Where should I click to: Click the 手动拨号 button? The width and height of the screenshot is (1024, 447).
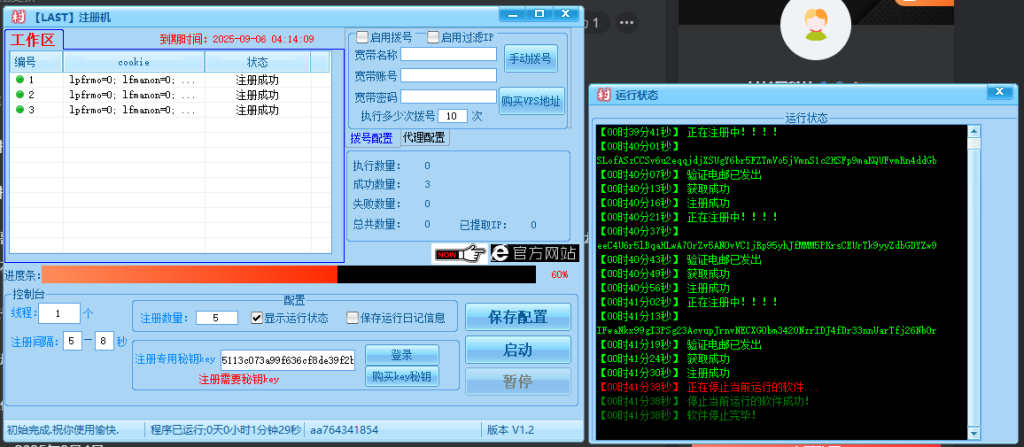530,59
